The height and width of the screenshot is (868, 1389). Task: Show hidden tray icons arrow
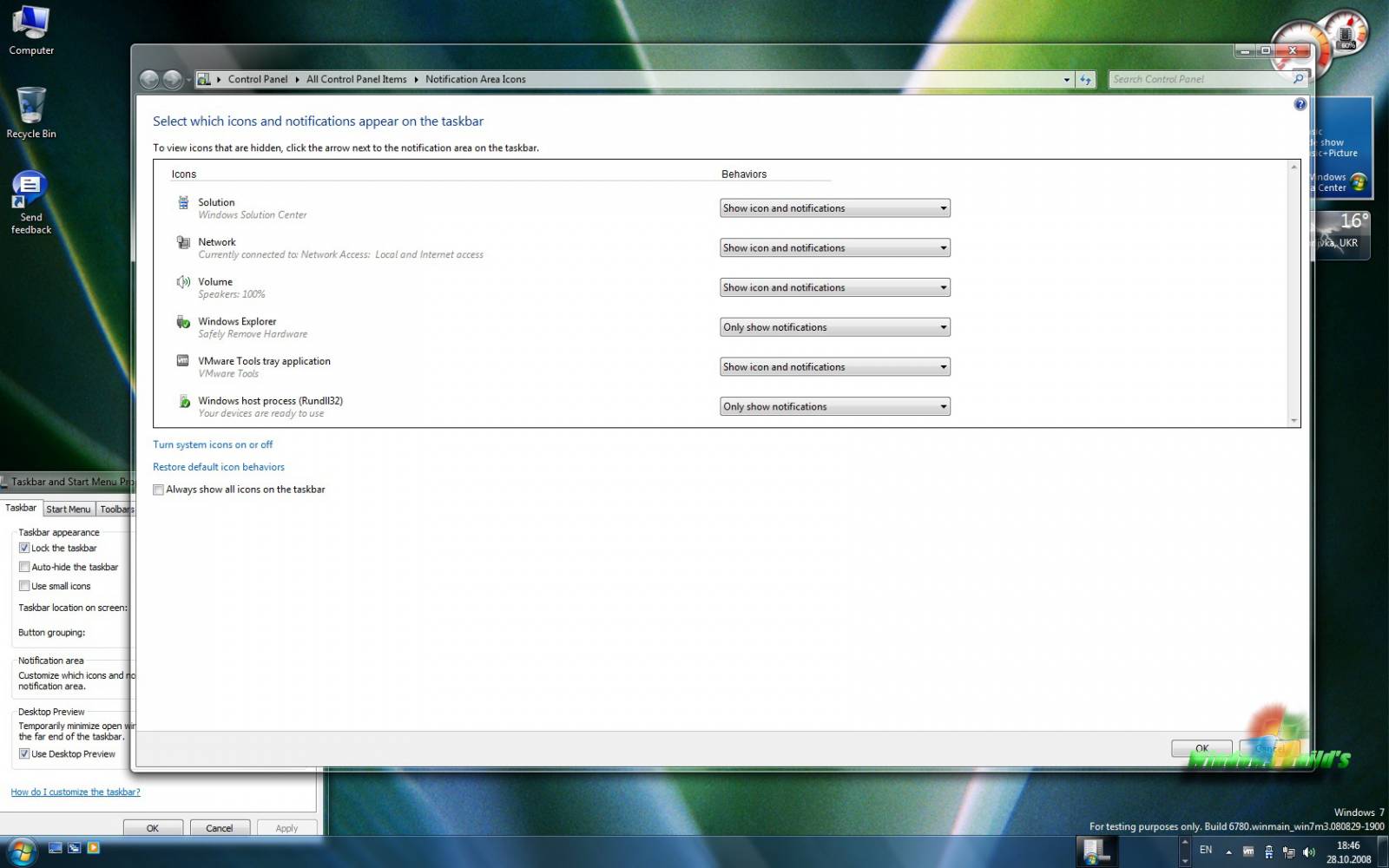coord(1228,852)
